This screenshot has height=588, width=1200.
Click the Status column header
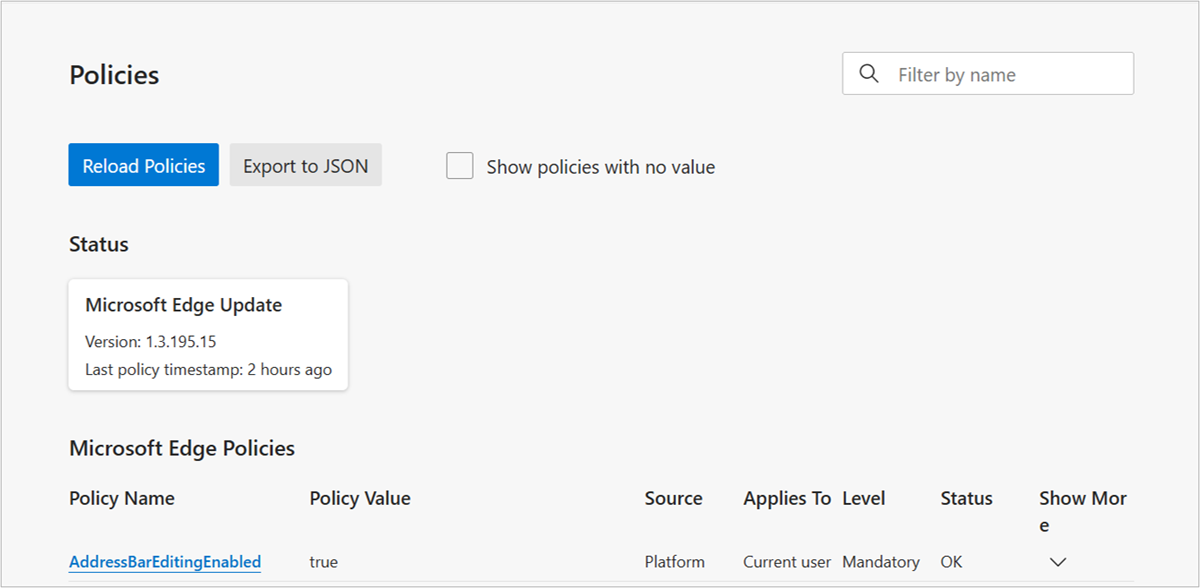pyautogui.click(x=966, y=498)
